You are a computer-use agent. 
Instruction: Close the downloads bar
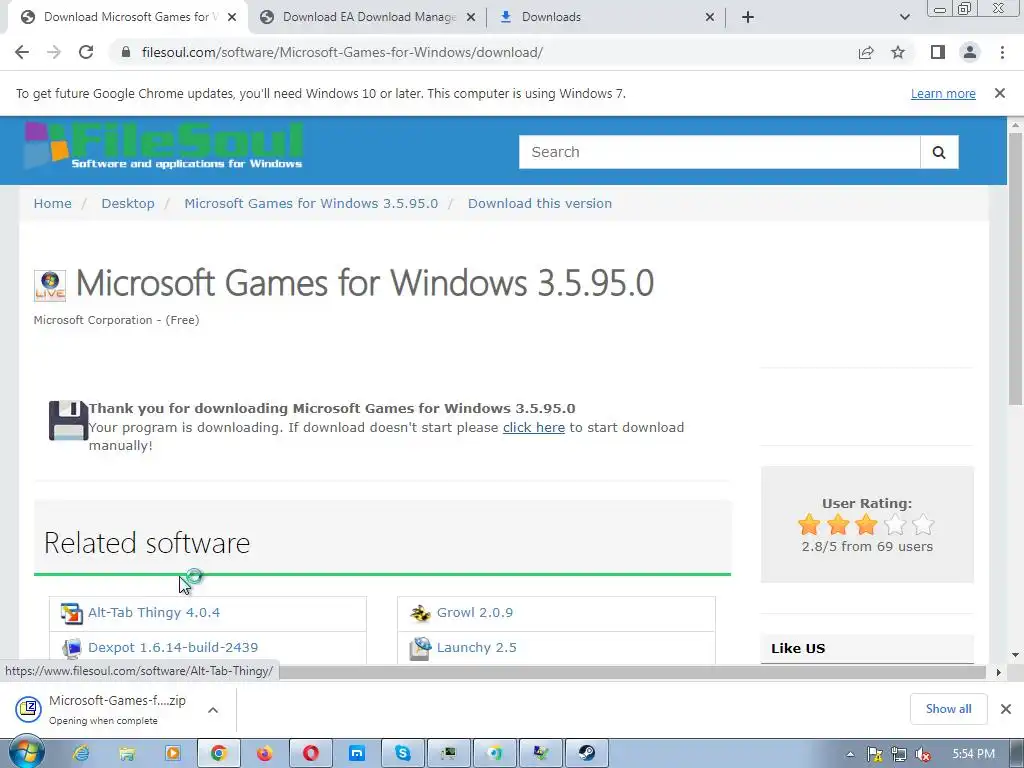pos(1006,709)
